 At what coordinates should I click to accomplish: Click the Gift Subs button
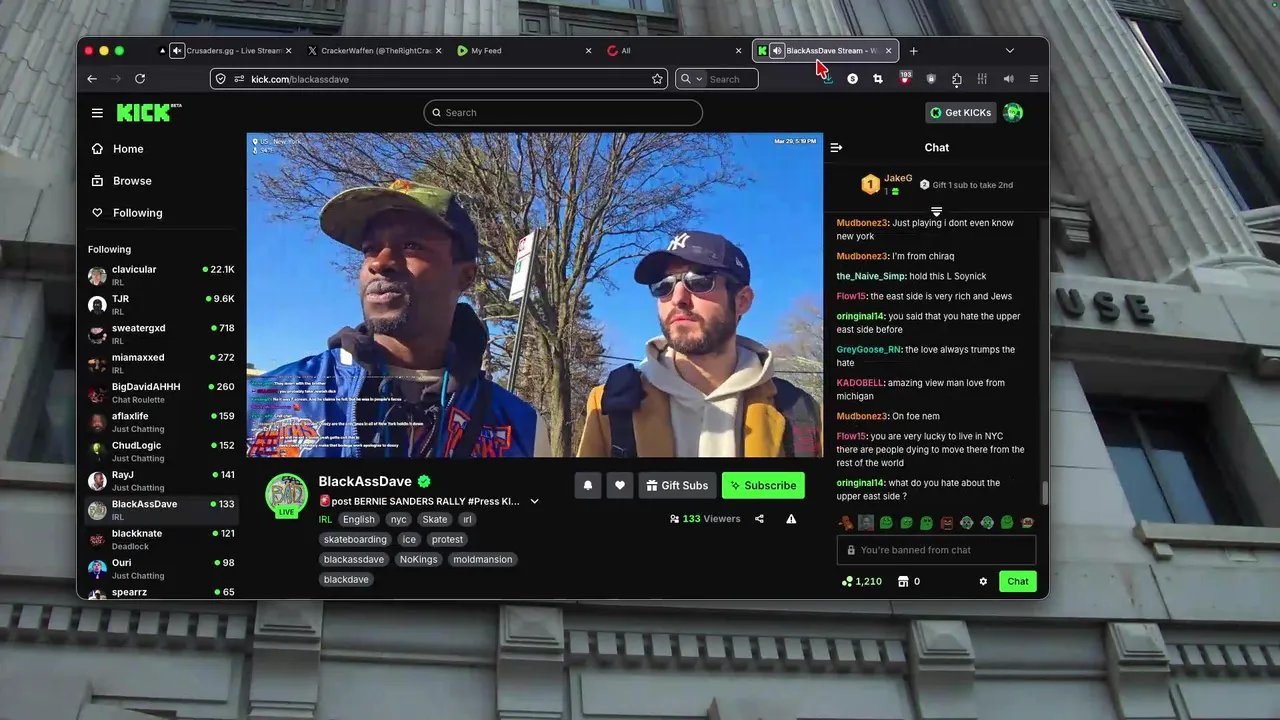click(677, 485)
